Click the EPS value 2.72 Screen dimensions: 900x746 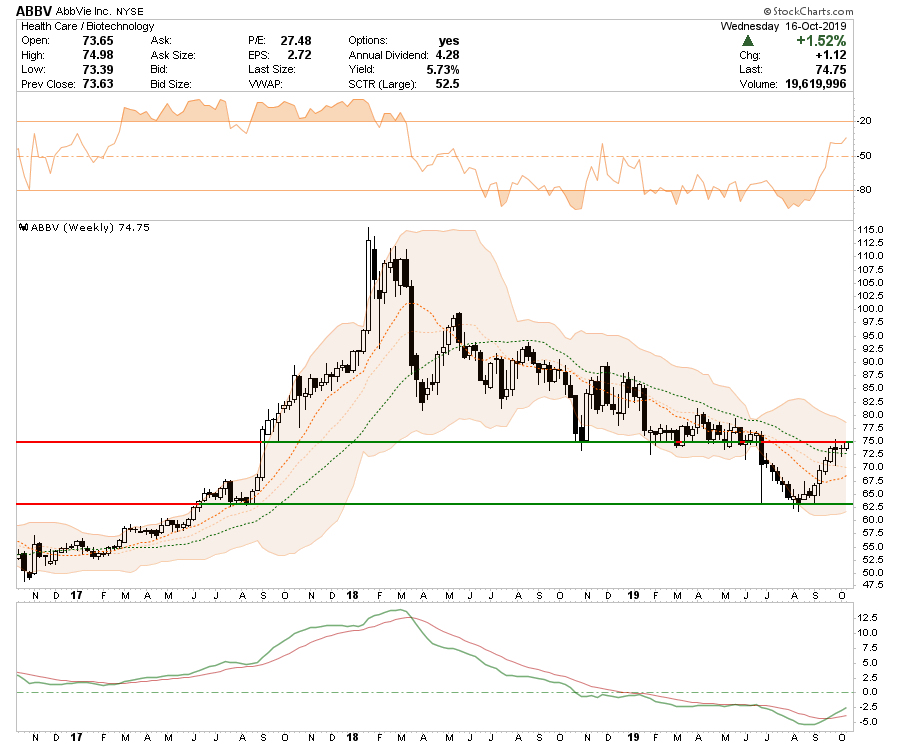(x=300, y=55)
